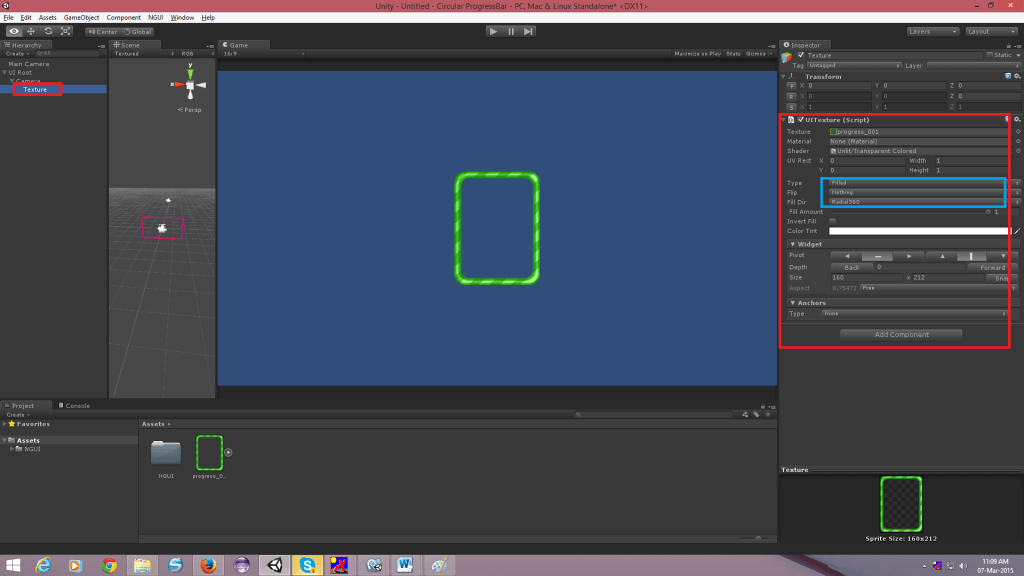Screen dimensions: 1024x576
Task: Open Scene Textured draw mode dropdown
Action: [144, 54]
